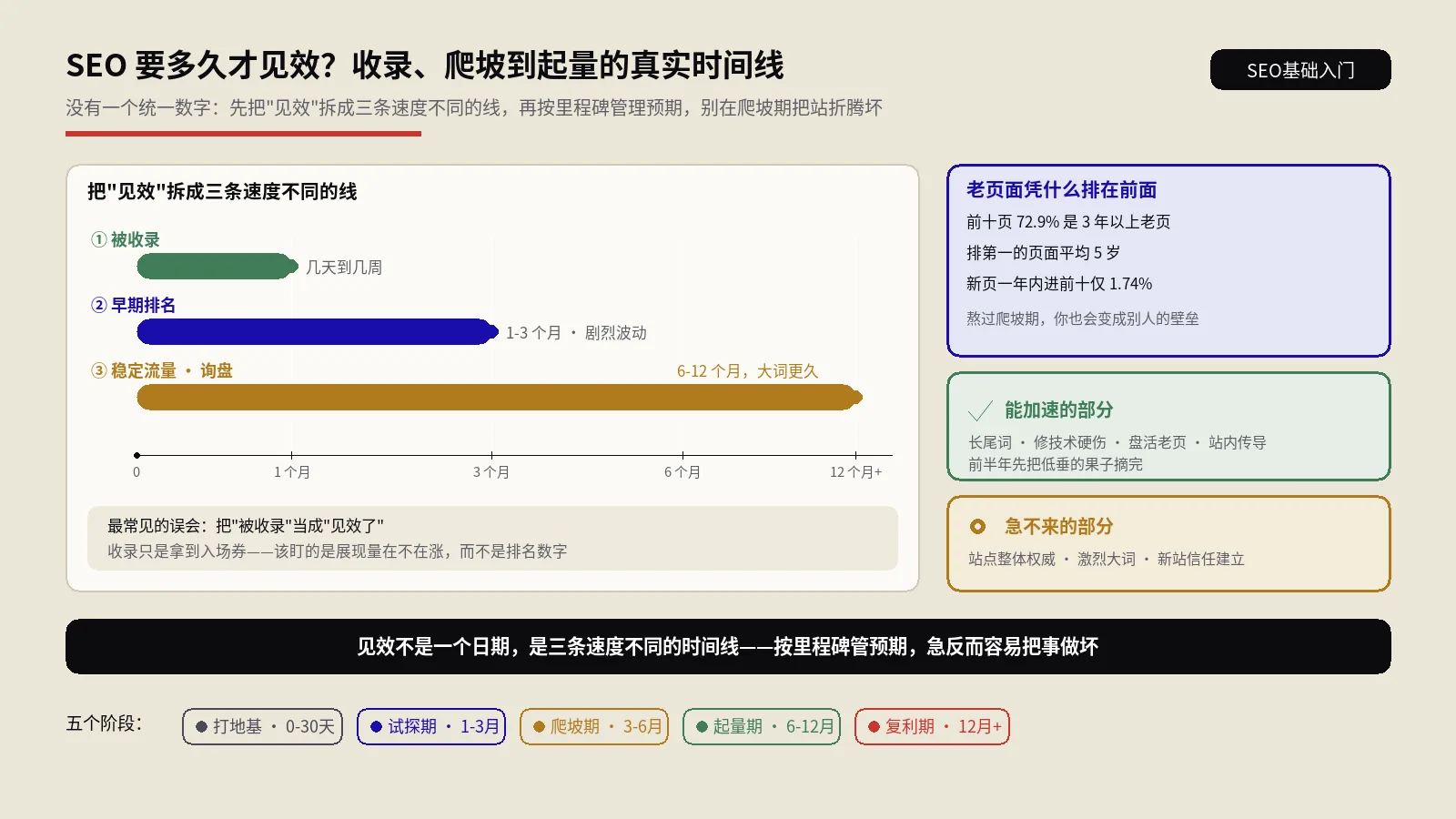This screenshot has height=819, width=1456.
Task: Click the black banner 见效不是一个日期
Action: (x=728, y=647)
